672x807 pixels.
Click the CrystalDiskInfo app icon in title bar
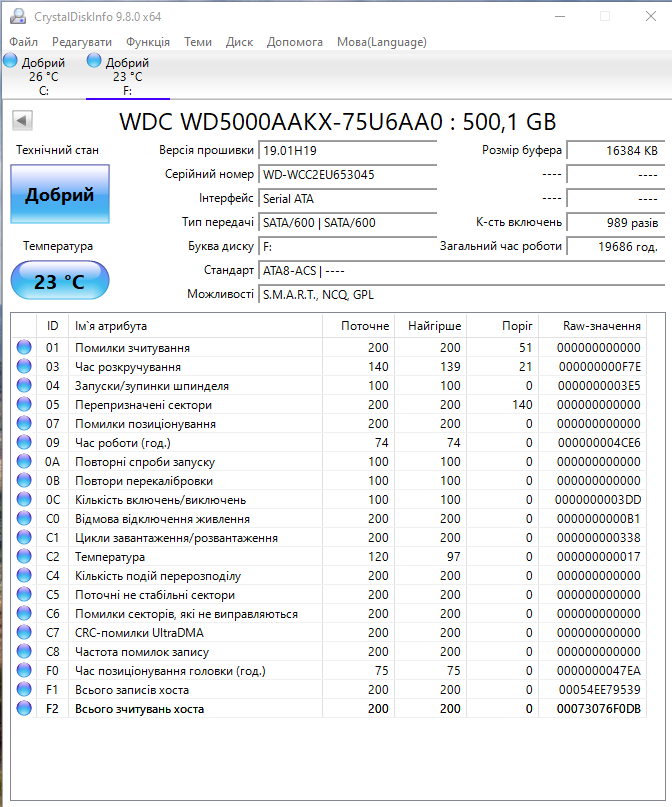(17, 16)
